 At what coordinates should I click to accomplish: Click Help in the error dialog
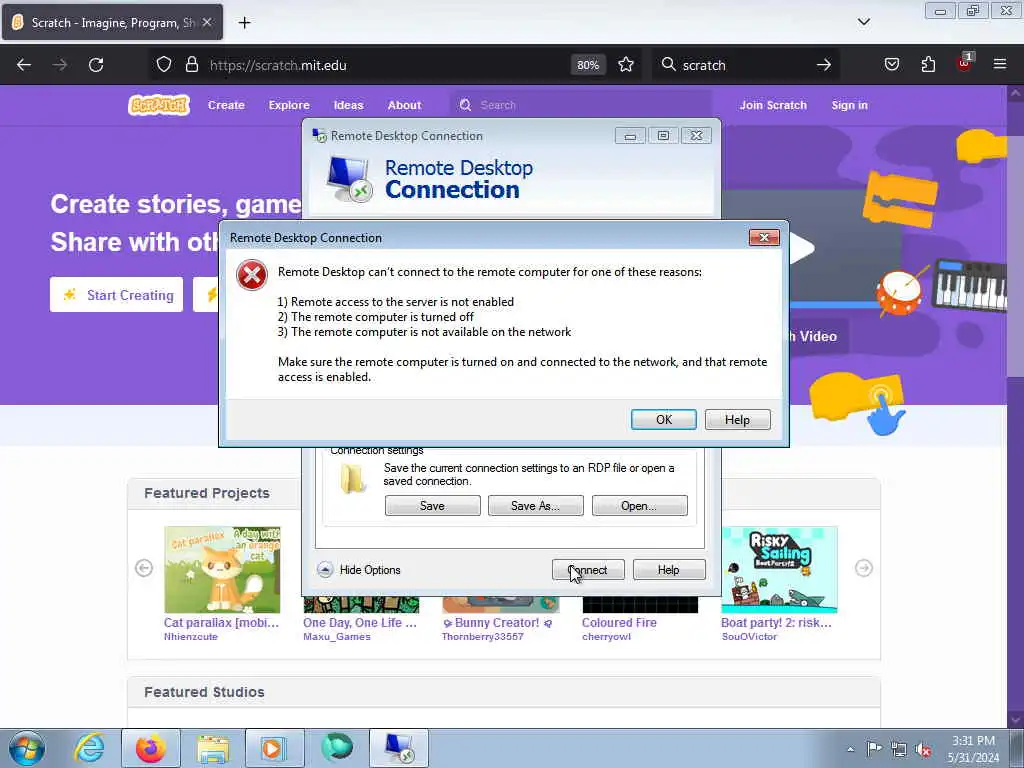pos(737,419)
